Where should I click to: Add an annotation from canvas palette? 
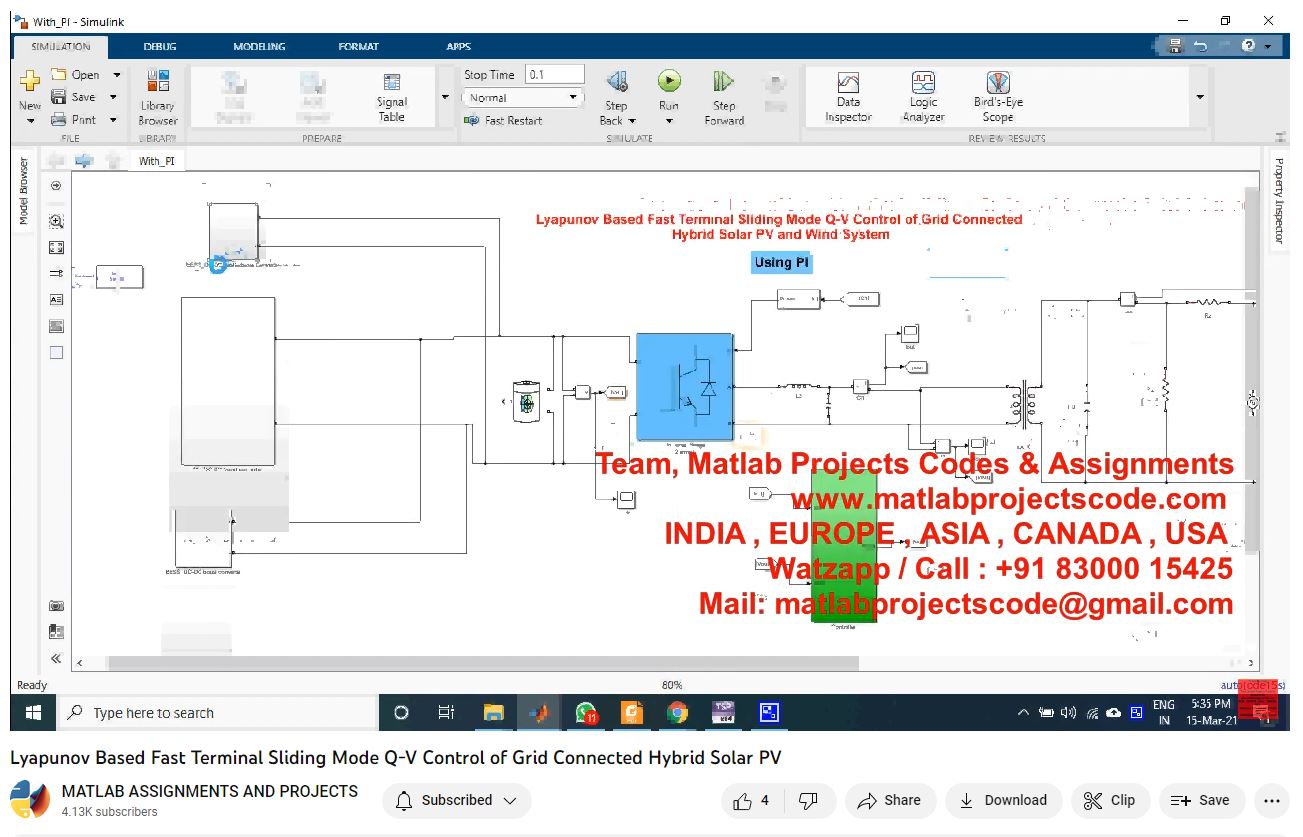pos(56,299)
